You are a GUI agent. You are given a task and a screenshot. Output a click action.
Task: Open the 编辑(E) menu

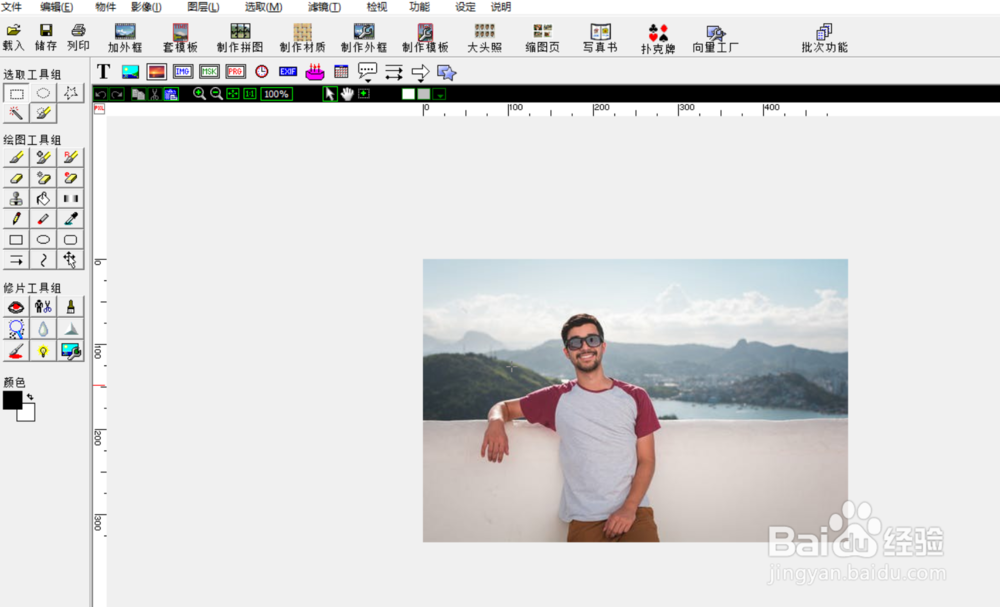(x=56, y=7)
